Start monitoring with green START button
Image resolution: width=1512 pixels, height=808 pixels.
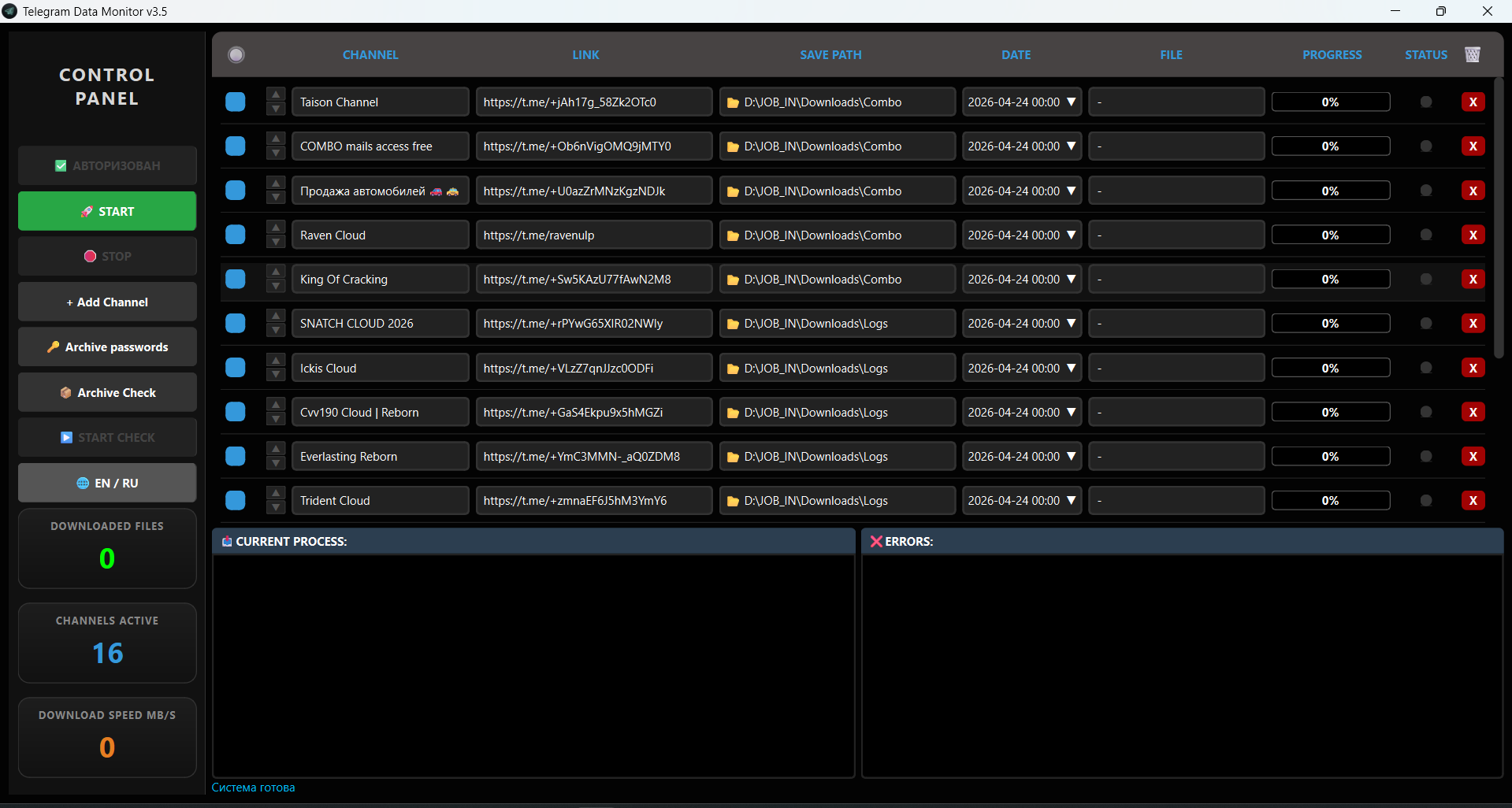107,211
